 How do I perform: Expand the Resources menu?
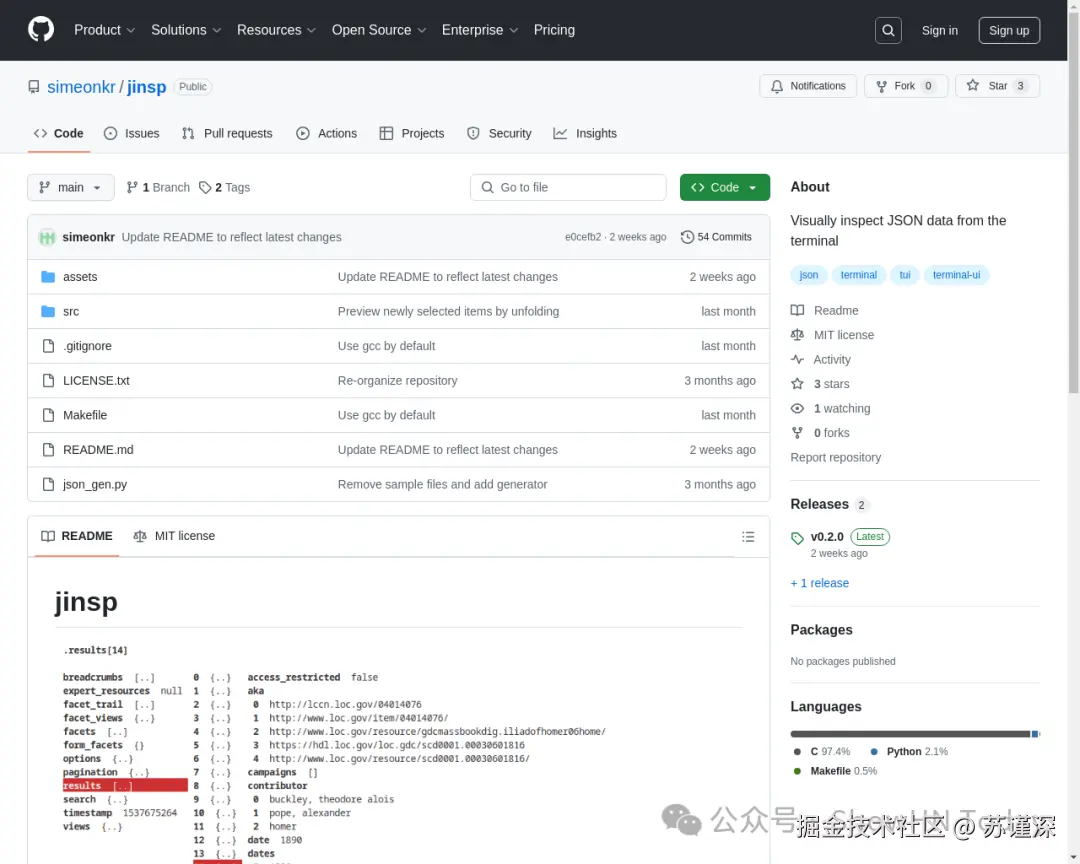coord(276,30)
